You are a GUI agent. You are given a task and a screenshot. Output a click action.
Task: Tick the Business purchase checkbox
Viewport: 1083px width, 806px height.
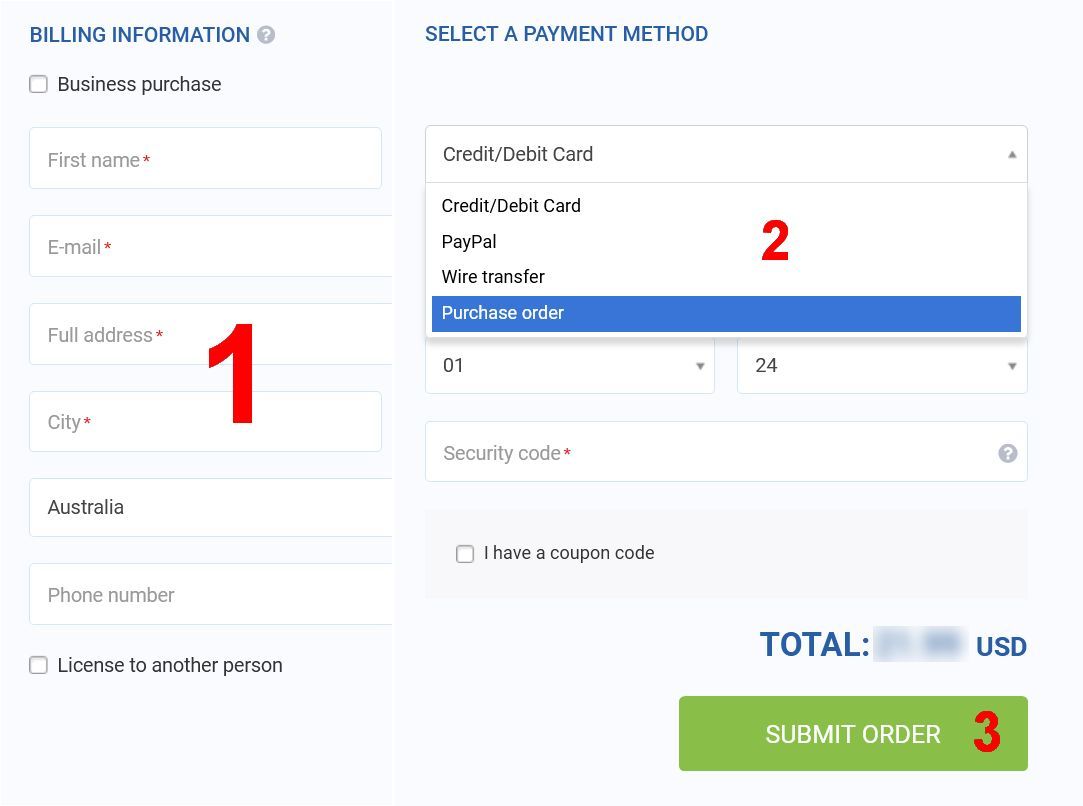[39, 84]
